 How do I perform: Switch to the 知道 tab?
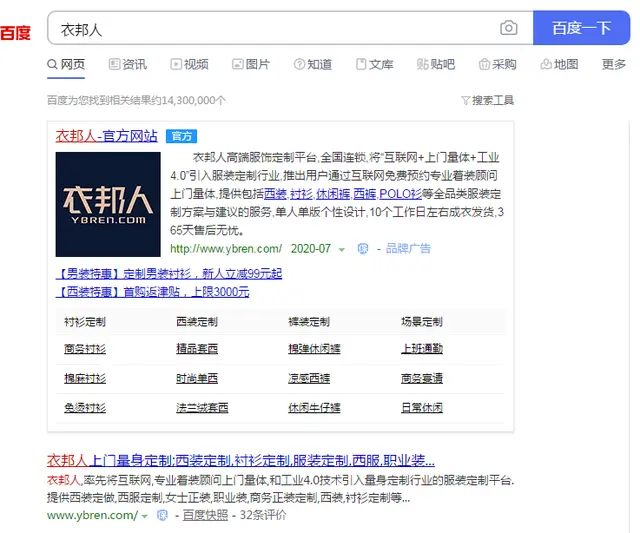pyautogui.click(x=313, y=64)
